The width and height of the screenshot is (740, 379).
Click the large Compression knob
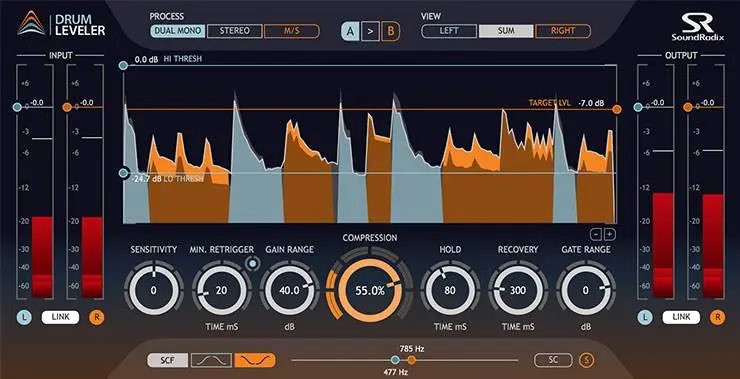coord(370,291)
